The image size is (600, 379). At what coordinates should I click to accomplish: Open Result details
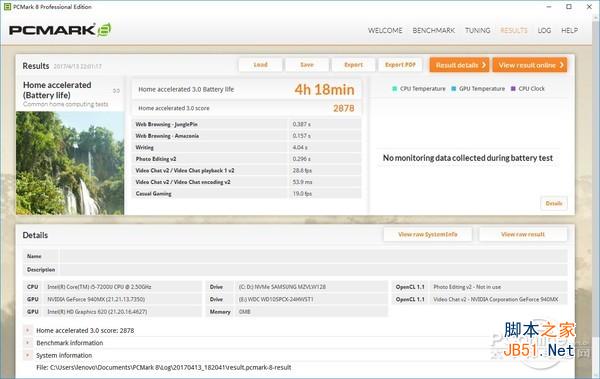click(460, 65)
